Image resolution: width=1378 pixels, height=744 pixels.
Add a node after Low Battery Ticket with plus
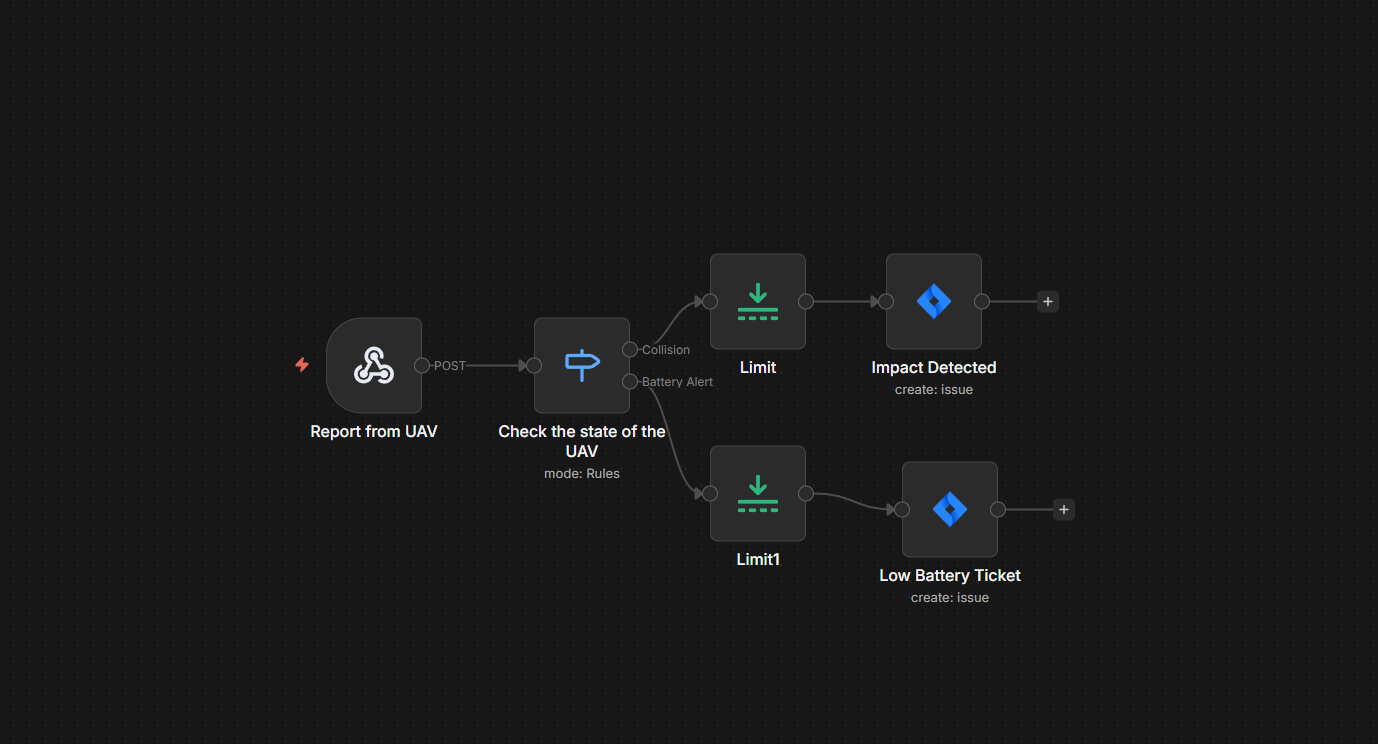coord(1063,509)
